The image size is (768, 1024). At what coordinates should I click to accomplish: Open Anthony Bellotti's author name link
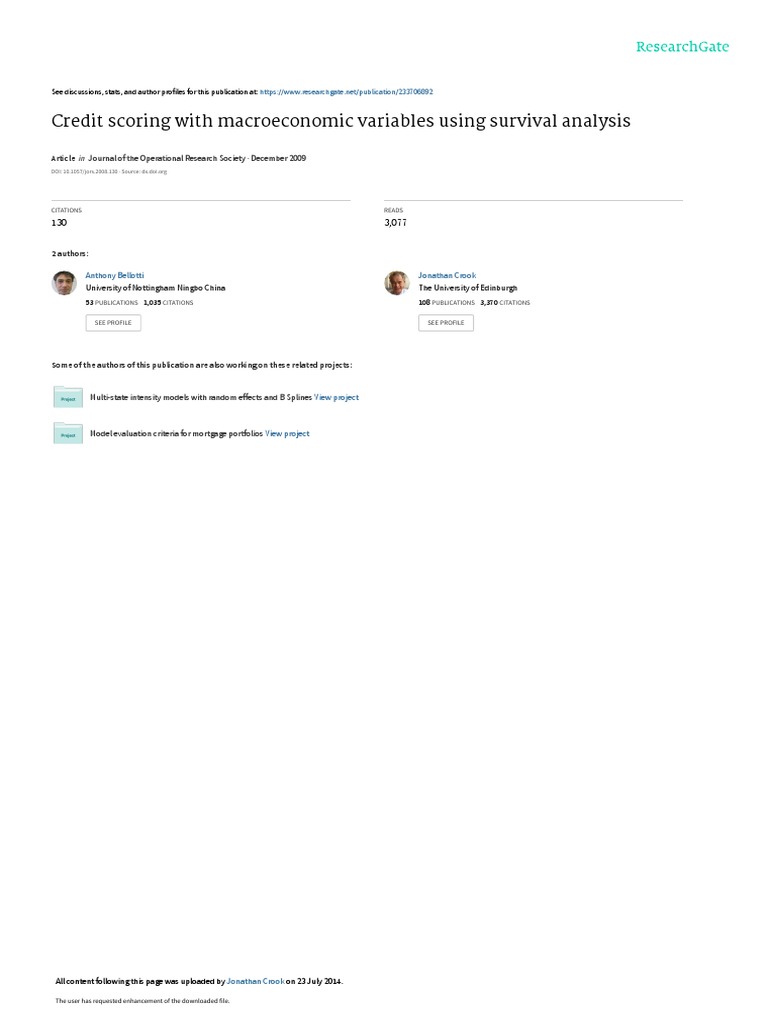tap(114, 276)
